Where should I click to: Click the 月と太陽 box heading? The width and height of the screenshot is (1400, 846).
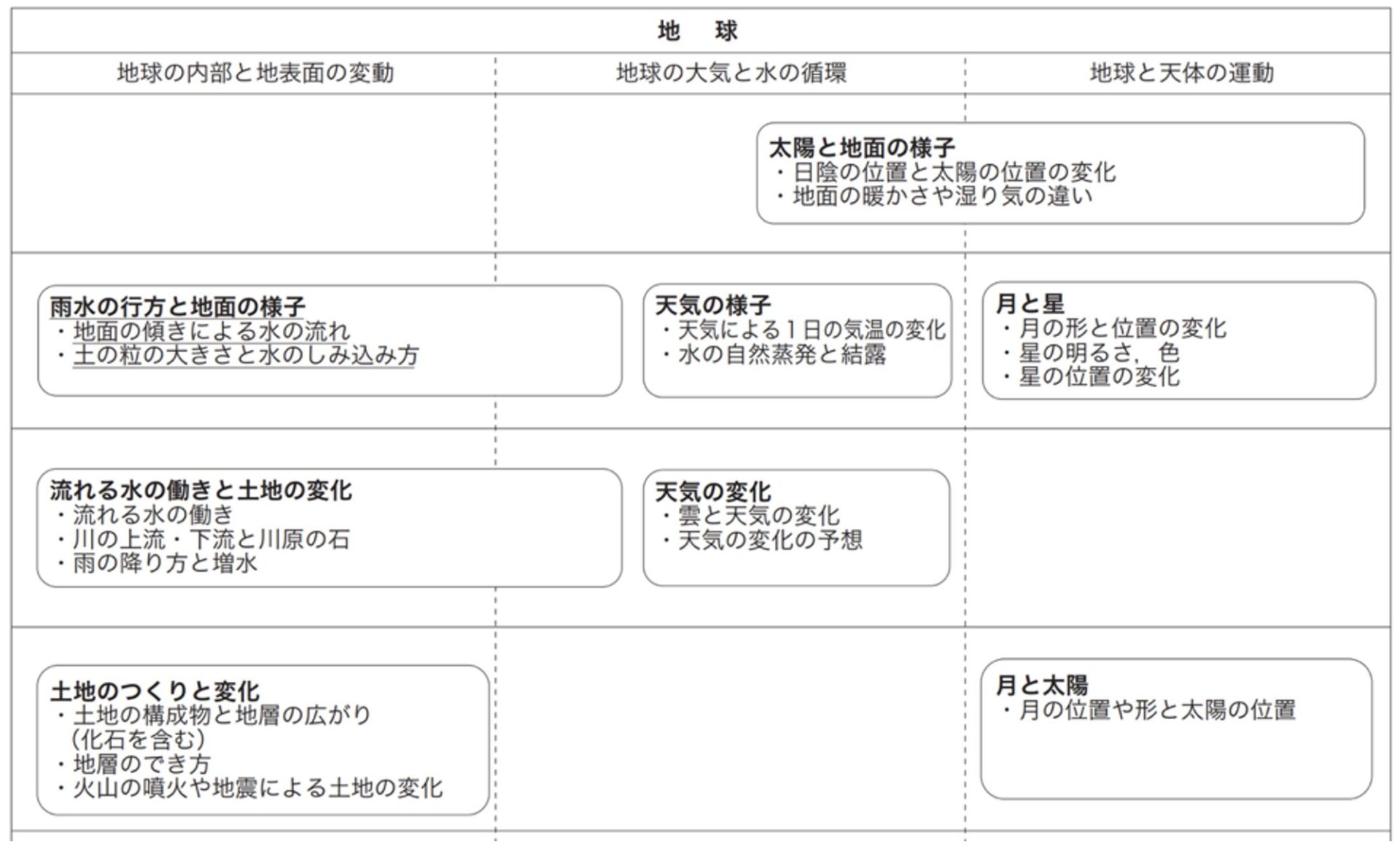point(1041,685)
